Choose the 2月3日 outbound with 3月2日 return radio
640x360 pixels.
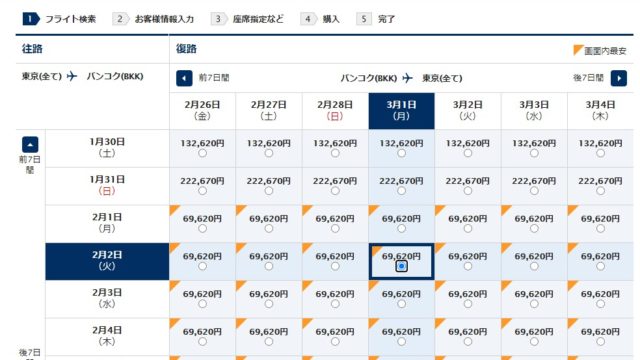(x=468, y=304)
